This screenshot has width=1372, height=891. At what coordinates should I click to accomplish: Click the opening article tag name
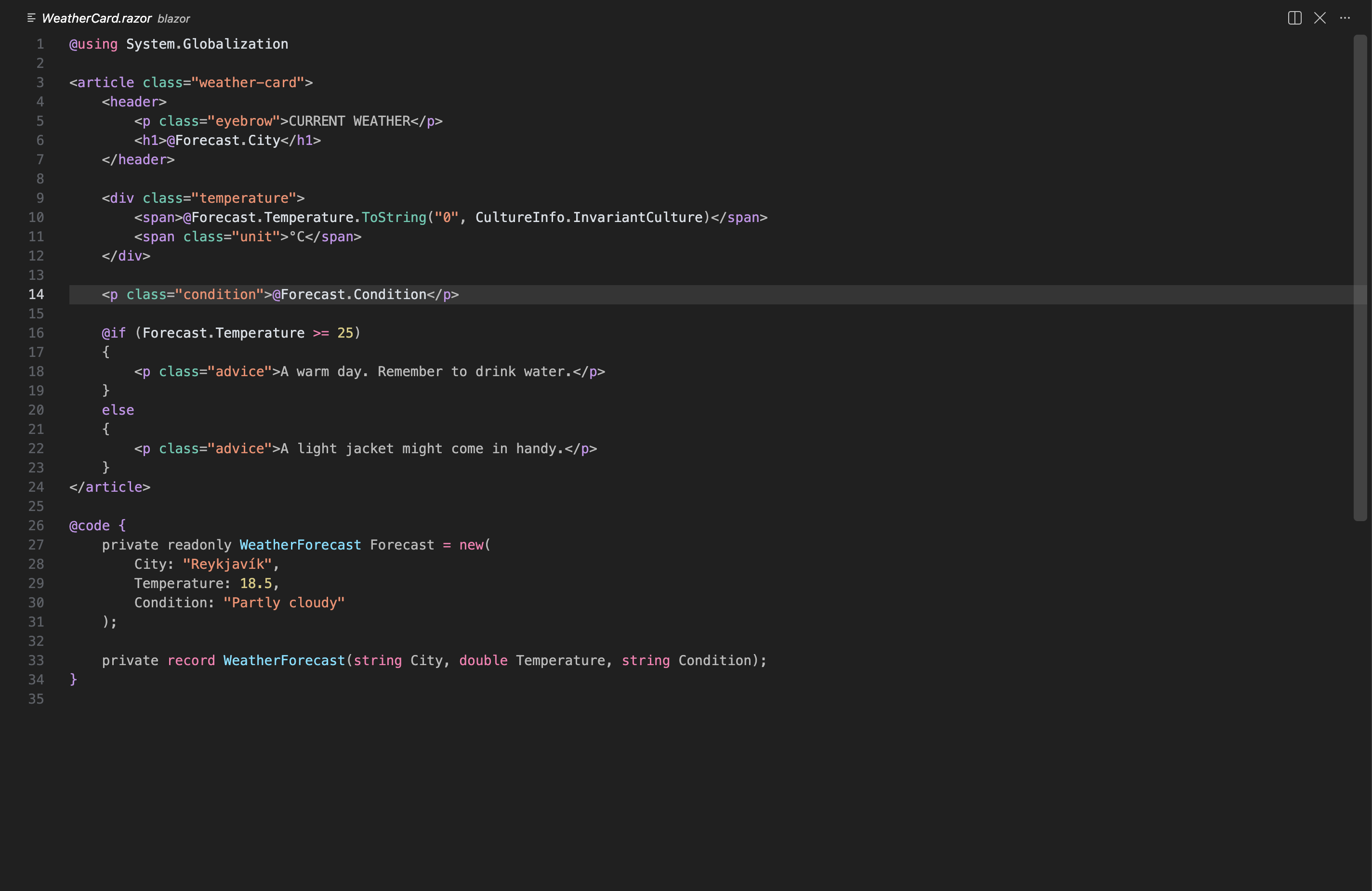(106, 82)
